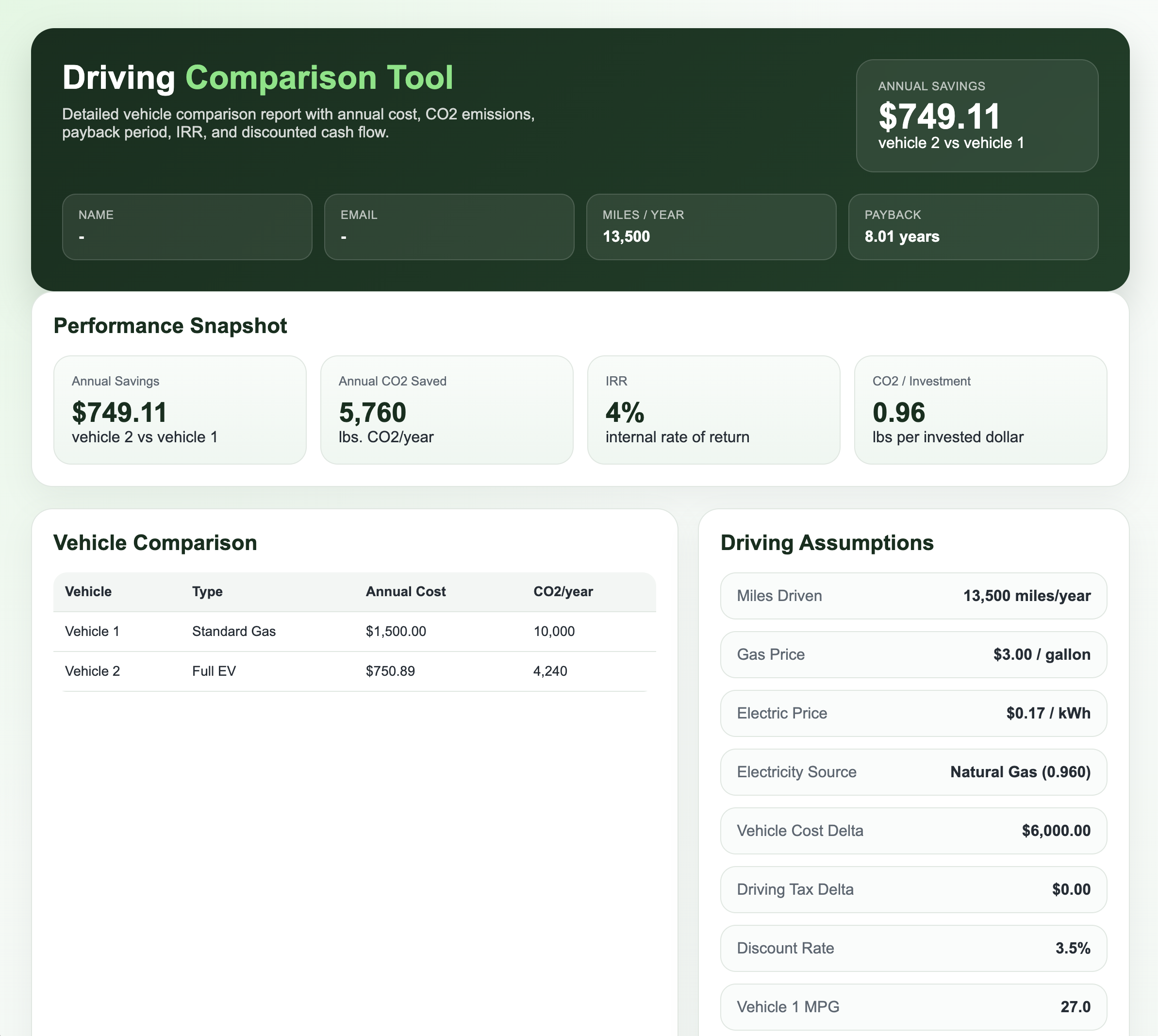The width and height of the screenshot is (1158, 1036).
Task: Click the 10,000 CO2/year cell
Action: click(x=554, y=631)
